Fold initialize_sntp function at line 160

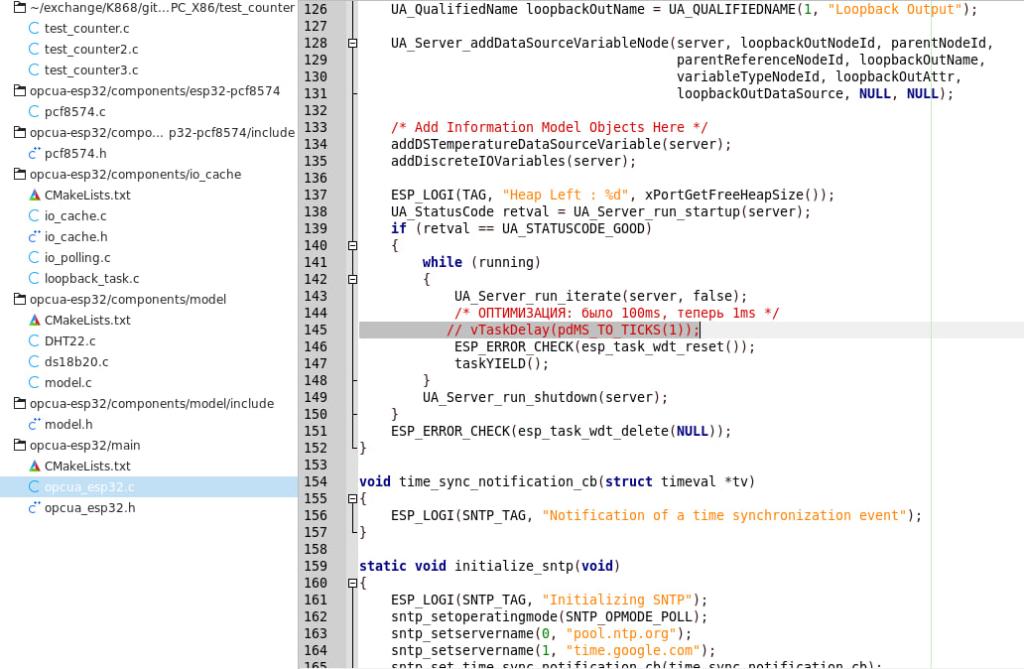(352, 583)
